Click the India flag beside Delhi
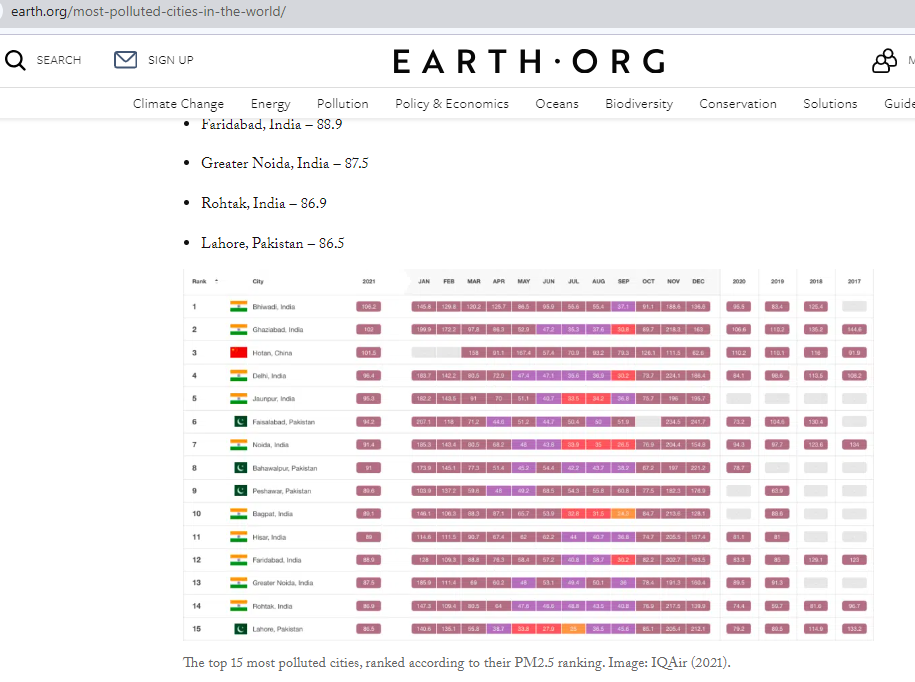 [x=239, y=376]
